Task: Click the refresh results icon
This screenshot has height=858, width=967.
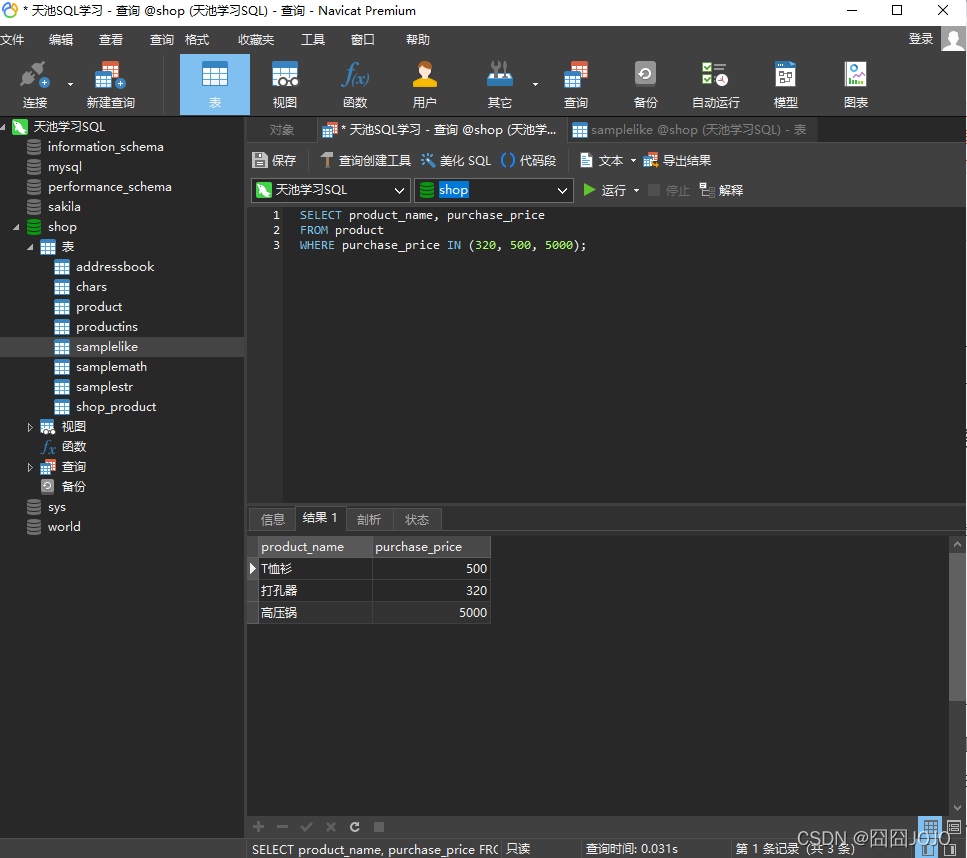Action: (355, 827)
